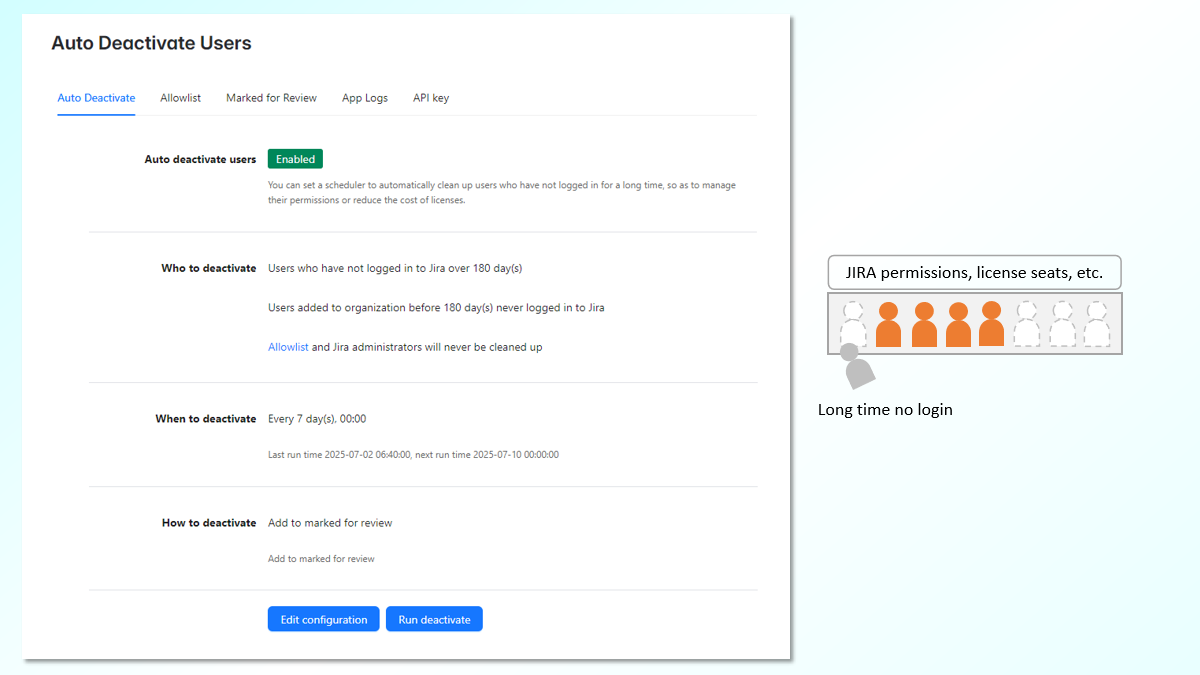1200x675 pixels.
Task: Click the large gray user icon below the row
Action: coord(858,370)
